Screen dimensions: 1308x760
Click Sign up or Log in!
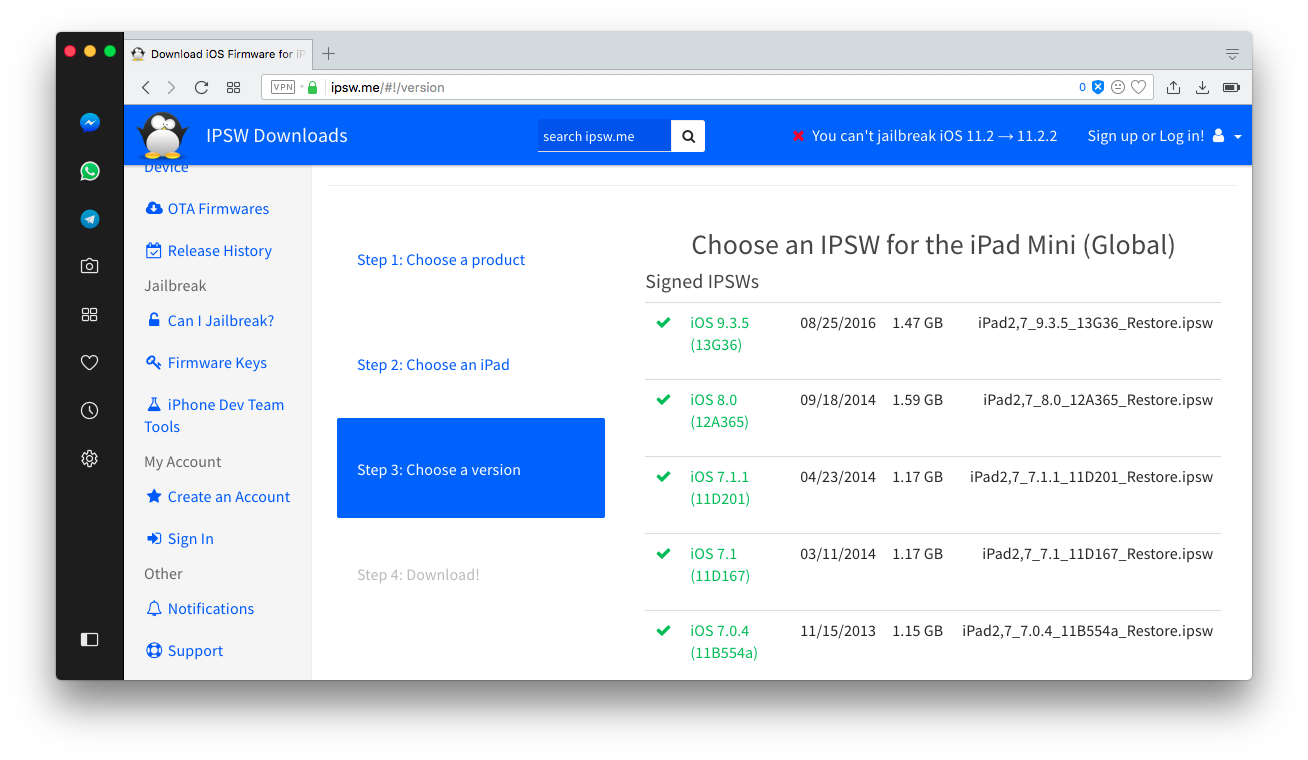[x=1146, y=136]
